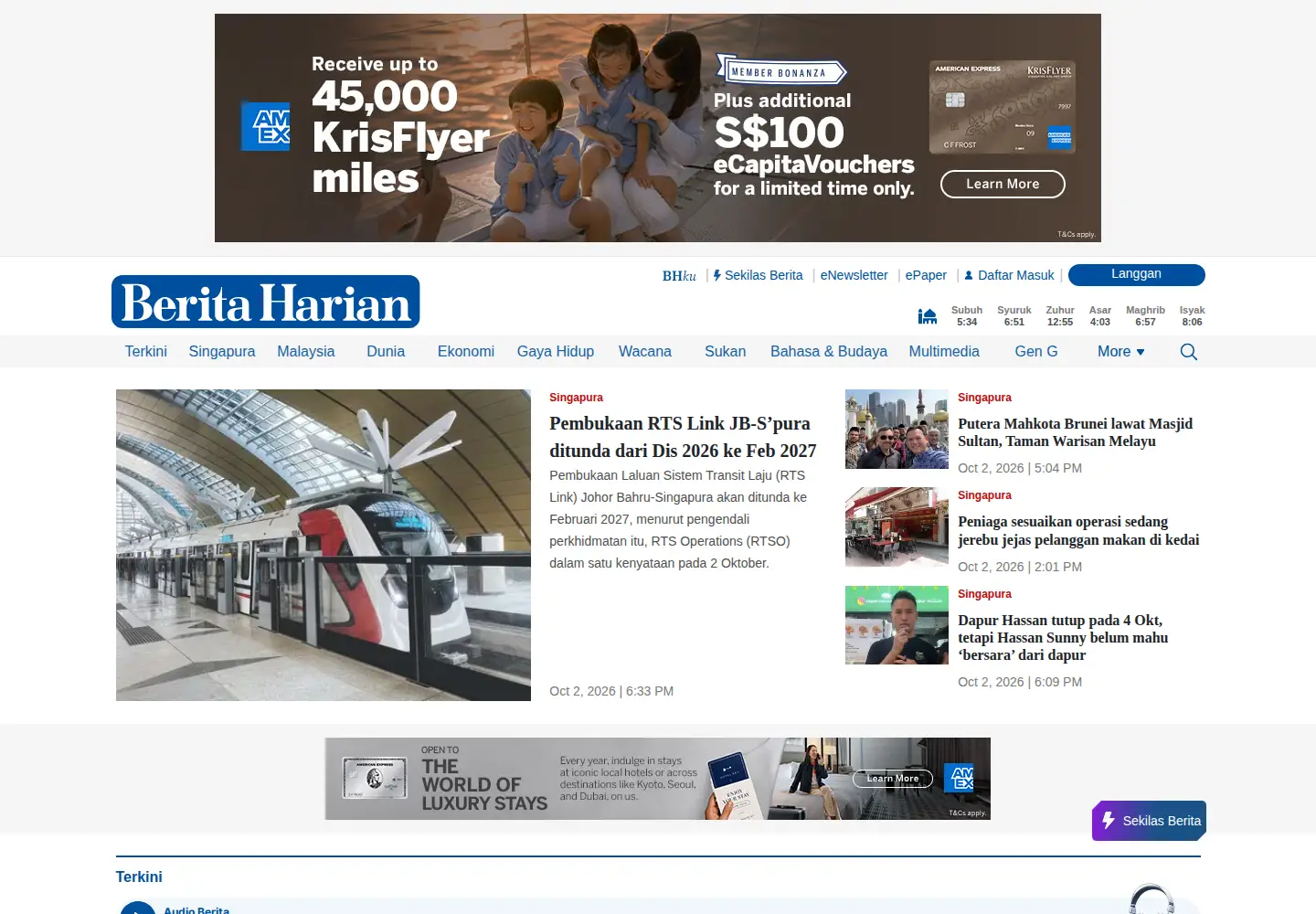Viewport: 1316px width, 914px height.
Task: Go to the Singapura nav section
Action: 222,352
